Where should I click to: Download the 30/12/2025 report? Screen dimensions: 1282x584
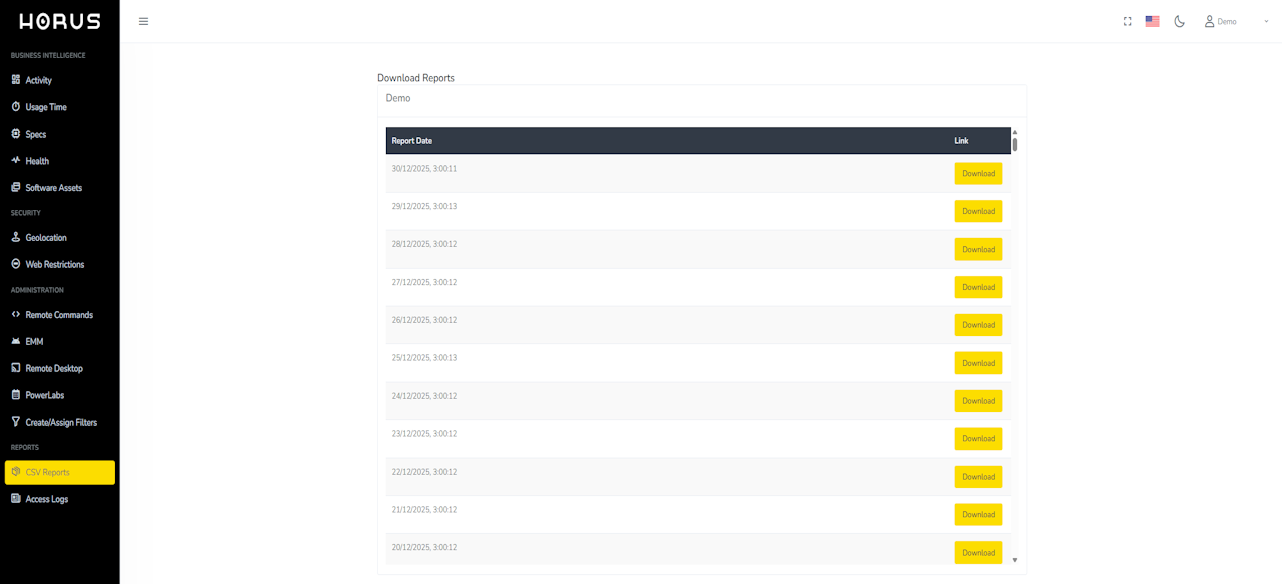977,174
